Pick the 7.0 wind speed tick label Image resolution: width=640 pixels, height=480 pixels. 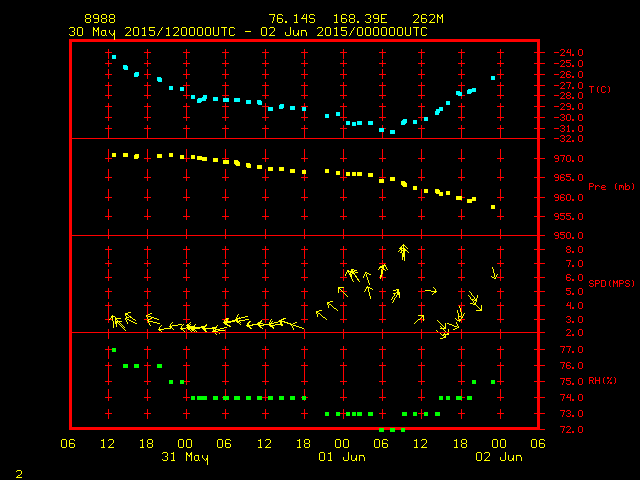click(574, 264)
